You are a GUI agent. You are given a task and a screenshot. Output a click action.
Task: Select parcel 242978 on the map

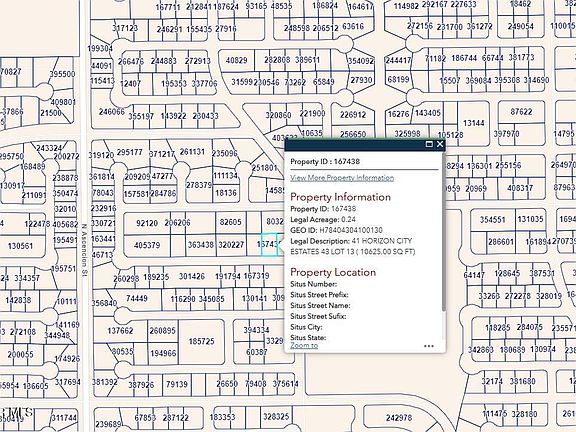pos(399,418)
